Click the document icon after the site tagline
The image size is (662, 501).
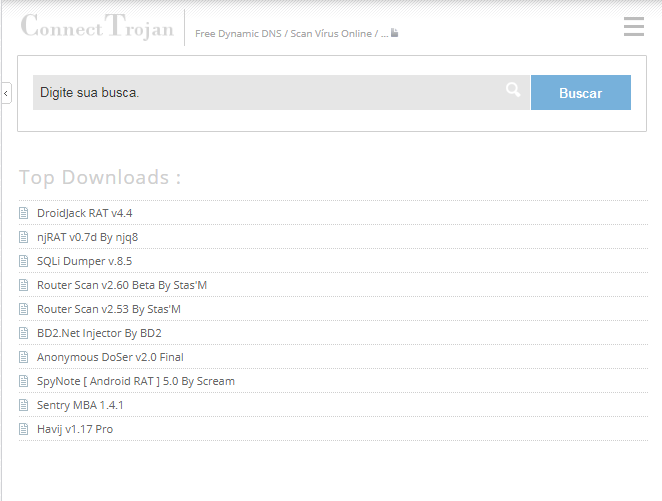(394, 32)
